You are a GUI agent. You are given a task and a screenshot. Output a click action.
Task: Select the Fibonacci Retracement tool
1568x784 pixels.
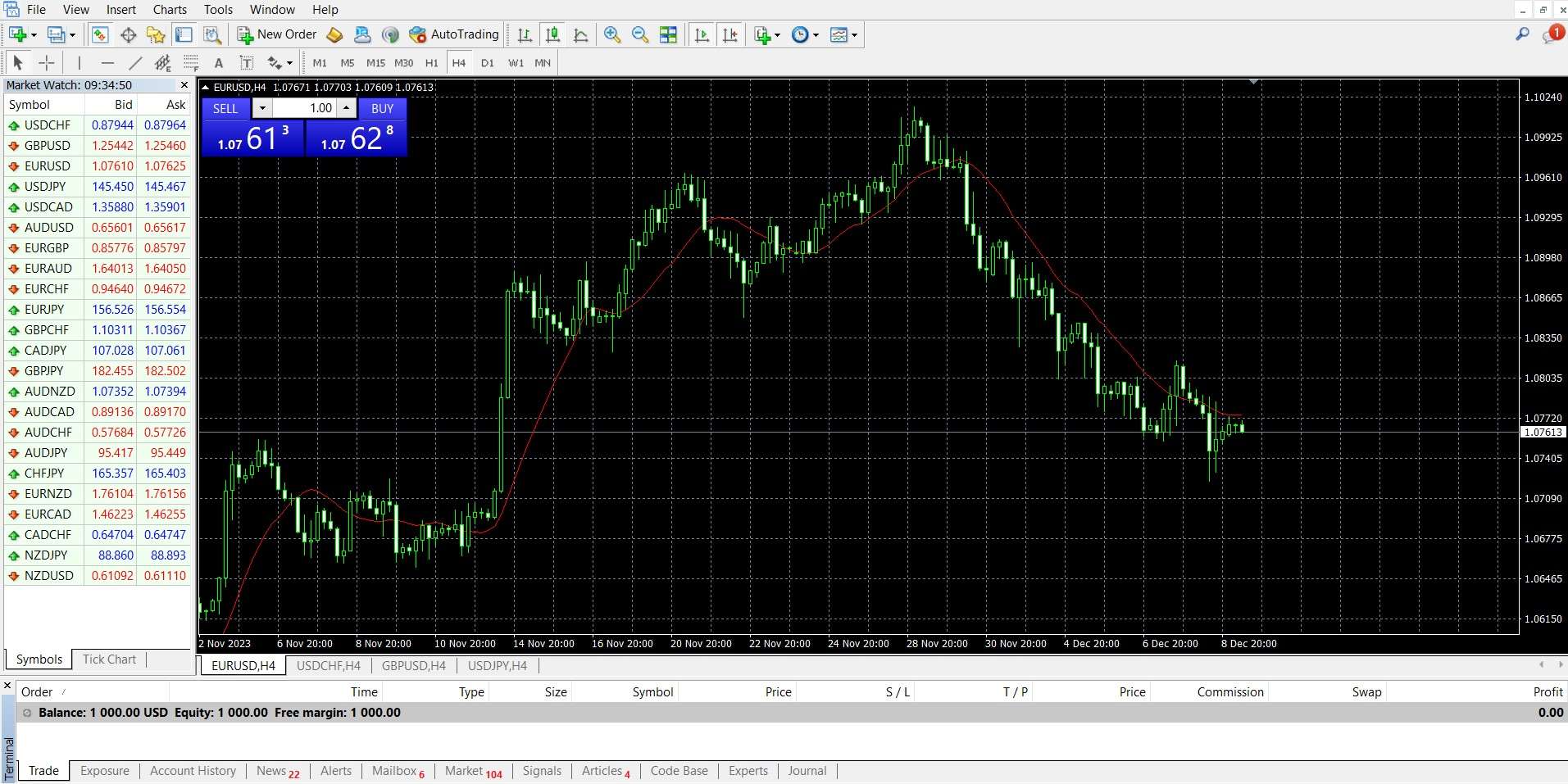coord(191,63)
